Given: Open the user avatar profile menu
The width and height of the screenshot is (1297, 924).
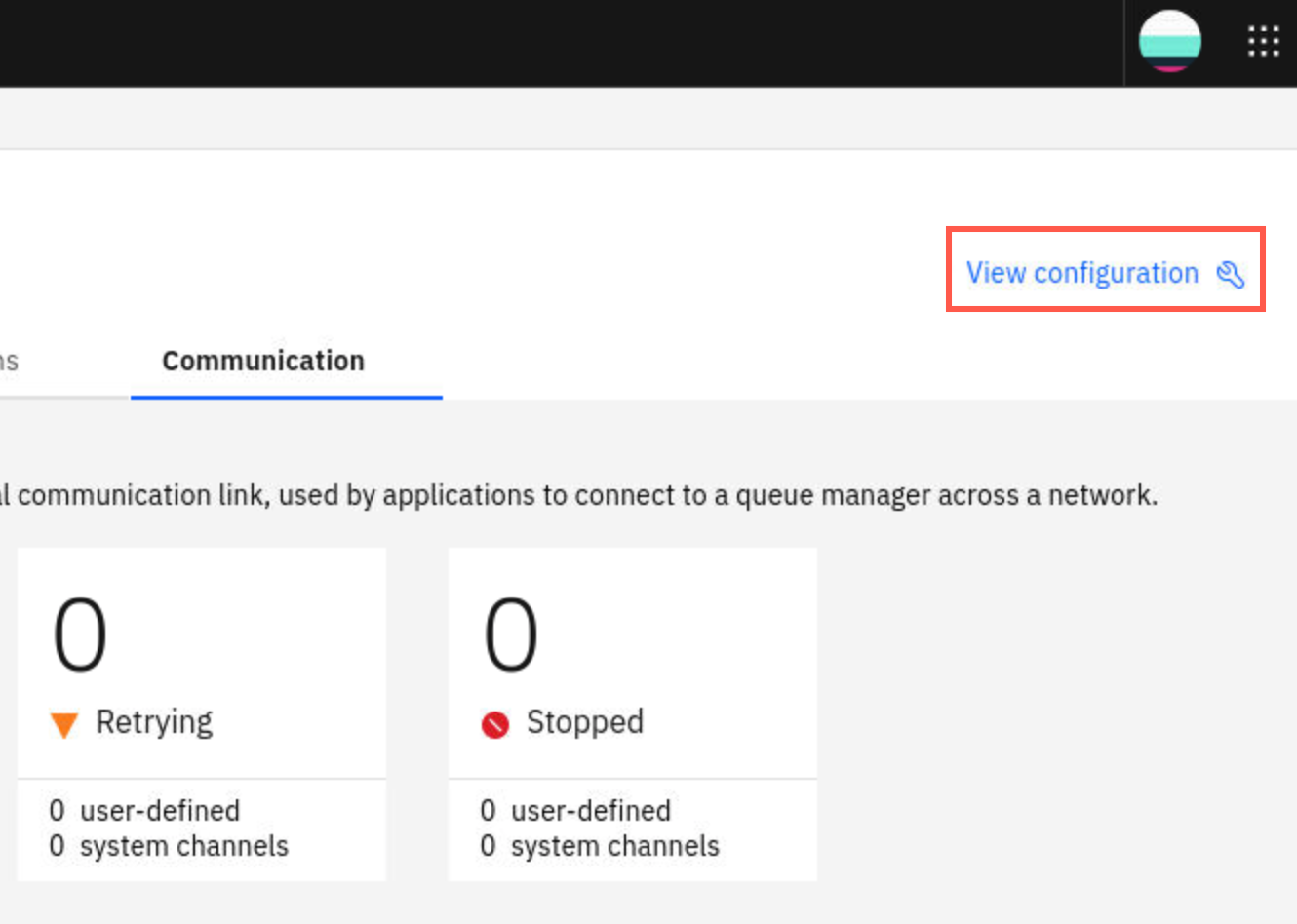Looking at the screenshot, I should [x=1169, y=41].
